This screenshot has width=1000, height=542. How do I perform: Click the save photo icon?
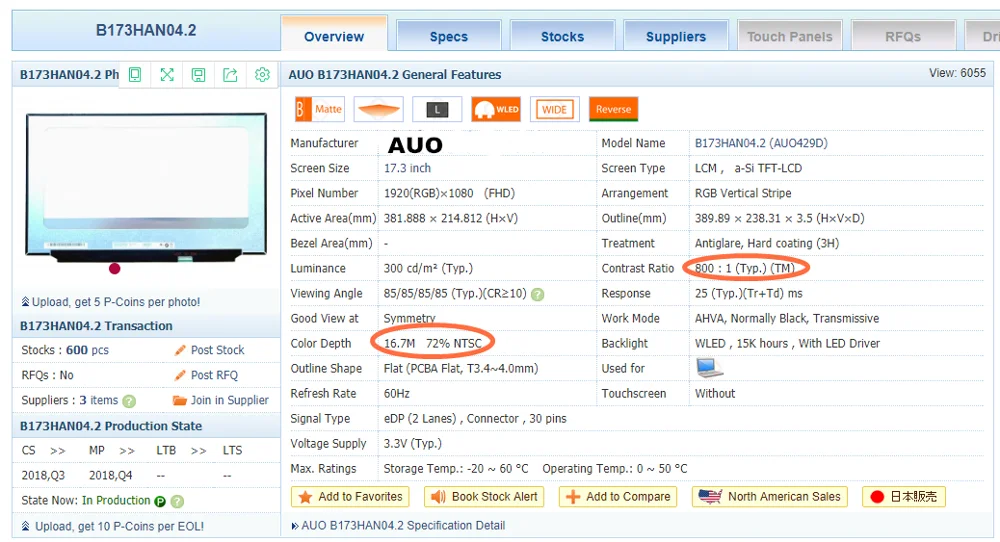tap(198, 75)
